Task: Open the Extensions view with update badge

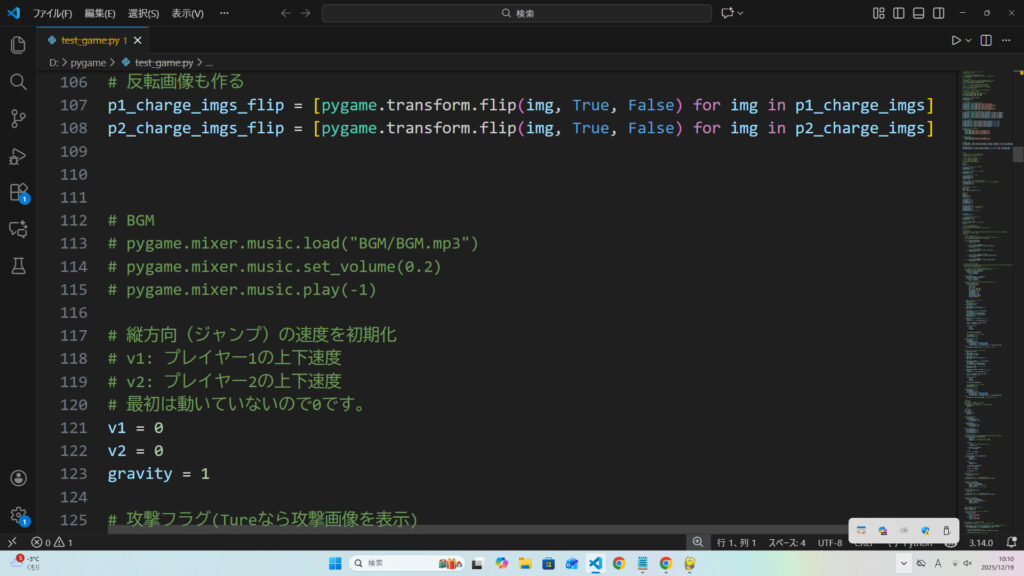Action: pyautogui.click(x=17, y=192)
